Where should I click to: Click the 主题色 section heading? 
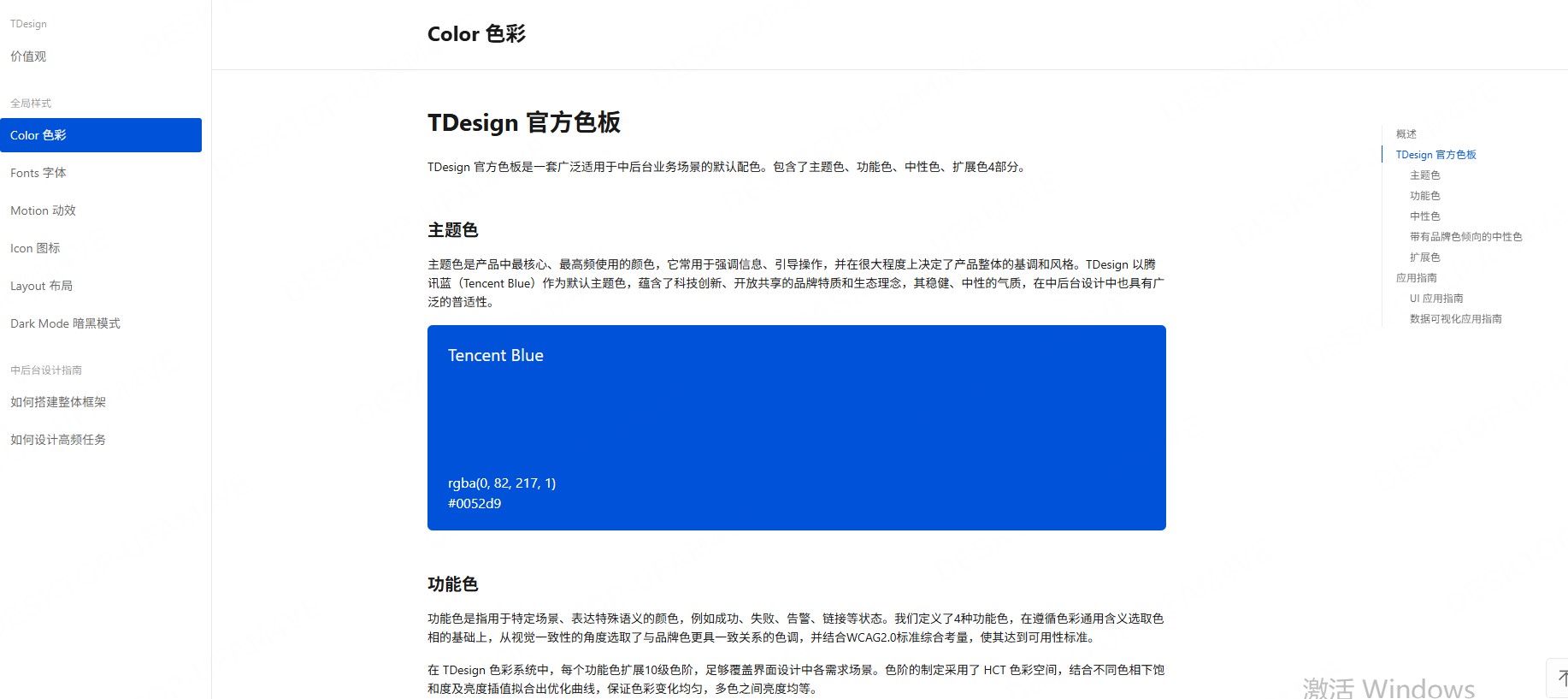[453, 230]
